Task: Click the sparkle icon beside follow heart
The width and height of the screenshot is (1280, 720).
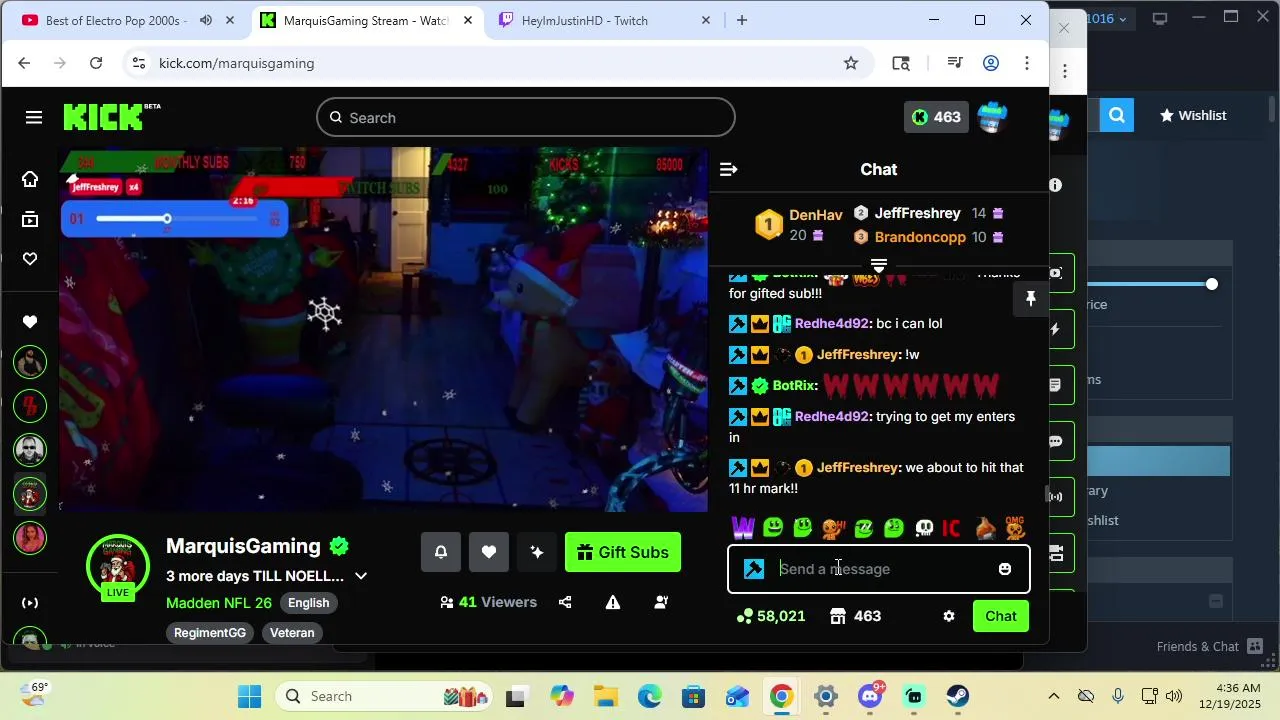Action: [x=537, y=552]
